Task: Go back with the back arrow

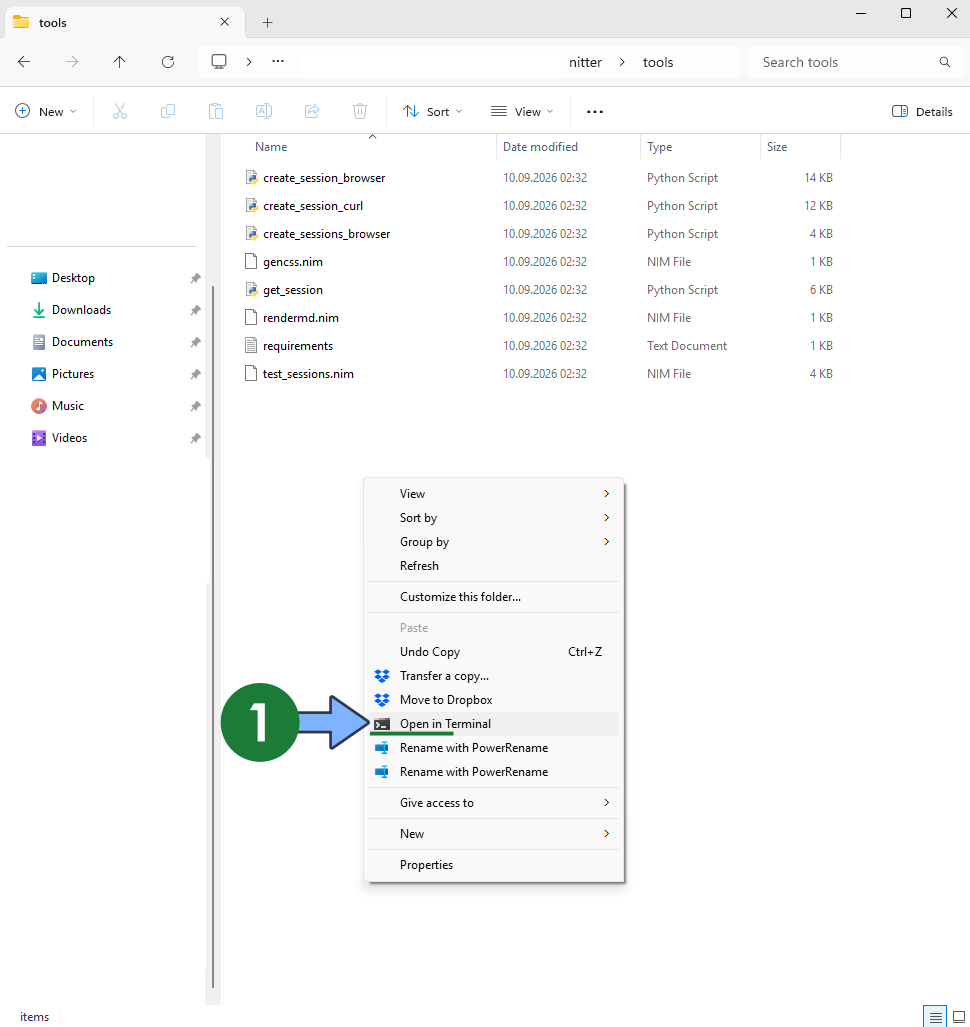Action: [x=24, y=62]
